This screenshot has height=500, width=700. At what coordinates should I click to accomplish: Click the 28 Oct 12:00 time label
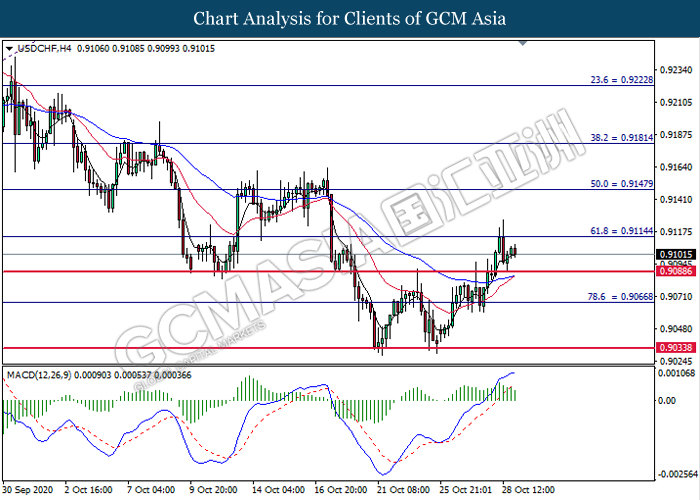coord(529,490)
